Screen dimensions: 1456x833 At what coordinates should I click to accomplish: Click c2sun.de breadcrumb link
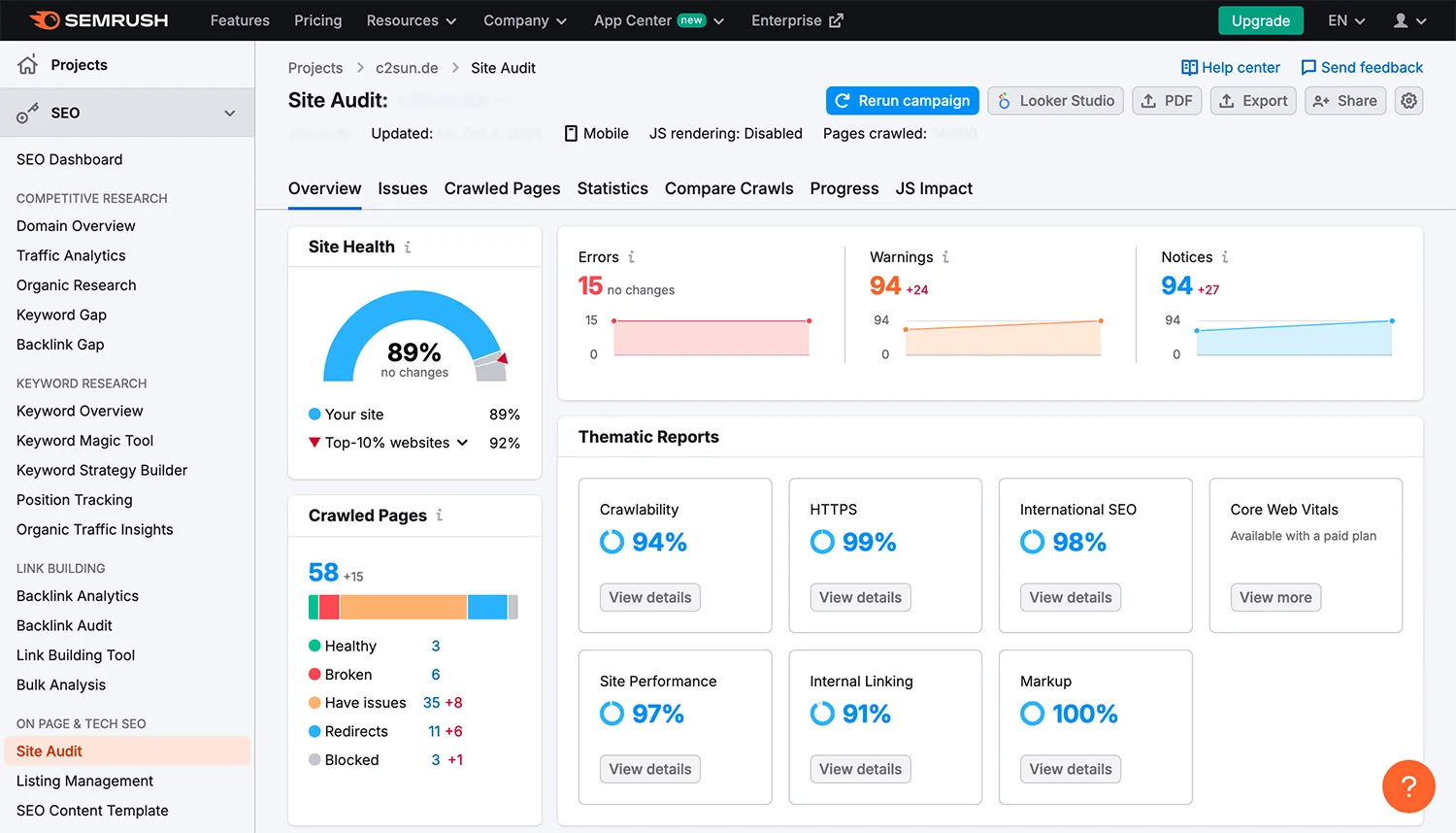pos(407,68)
